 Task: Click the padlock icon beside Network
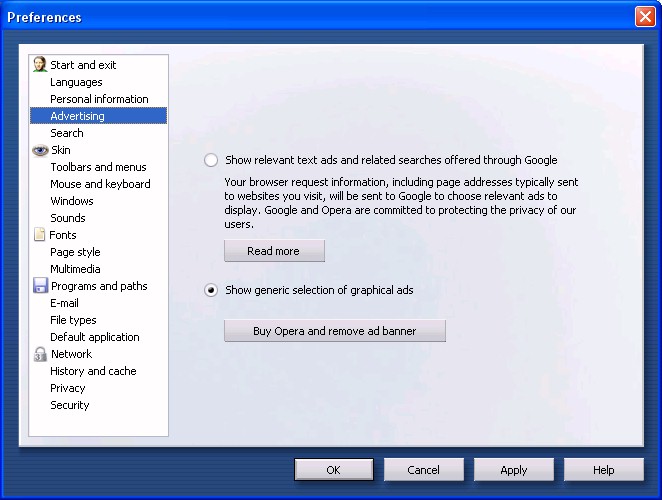coord(40,354)
